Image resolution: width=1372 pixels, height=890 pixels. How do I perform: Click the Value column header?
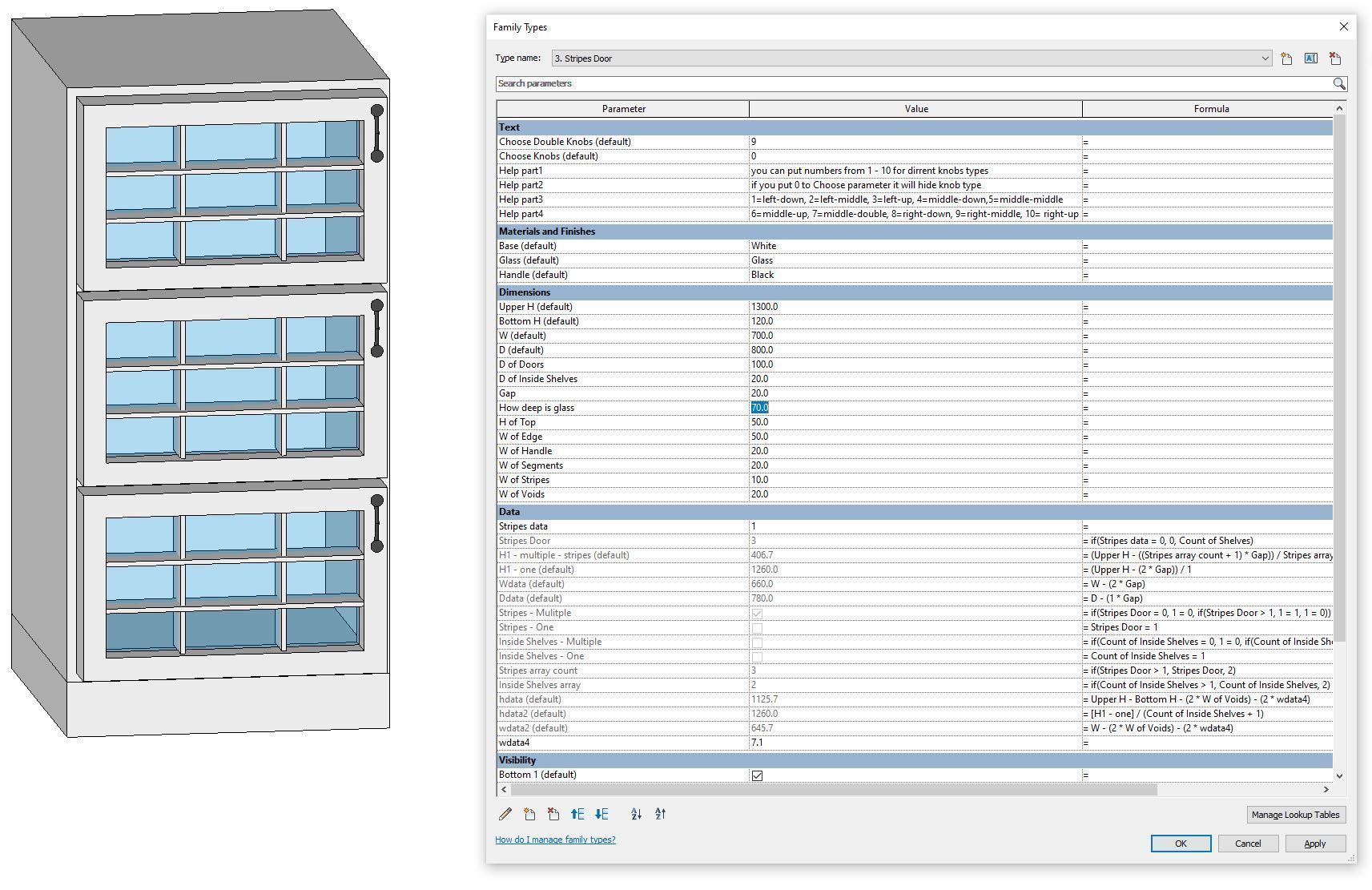pyautogui.click(x=915, y=109)
